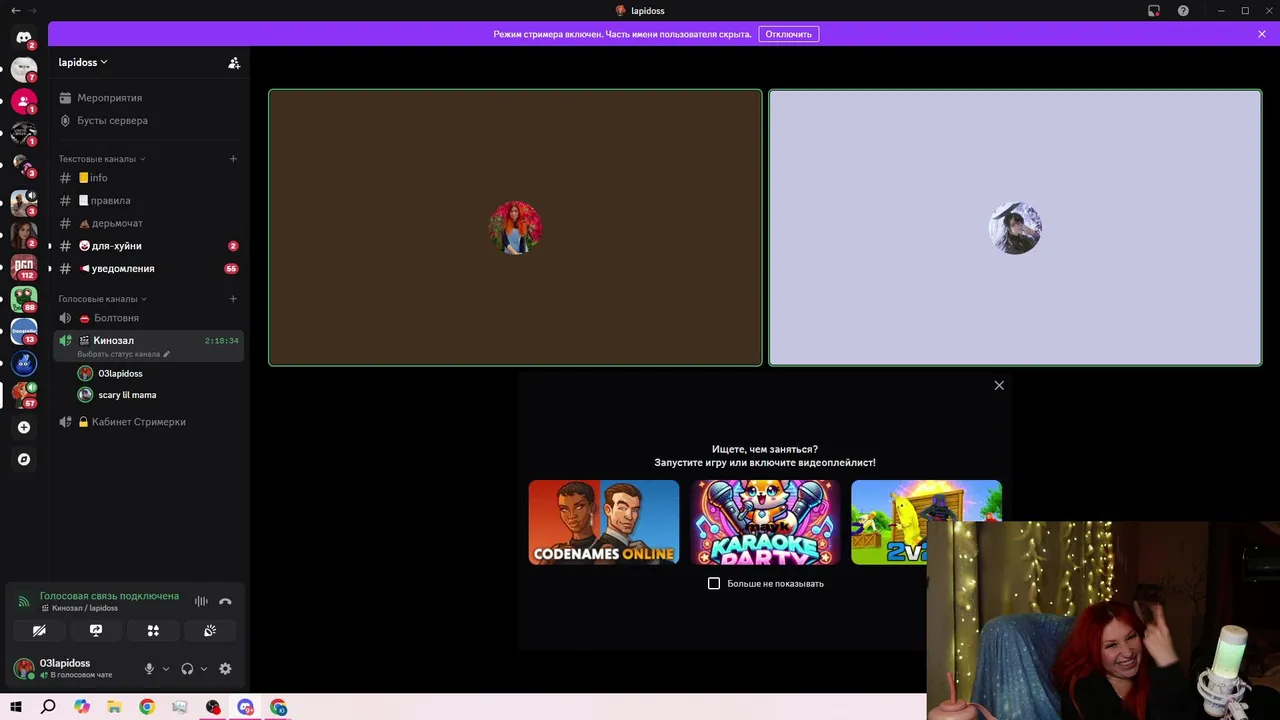Toggle noise suppression waveform icon
The image size is (1280, 720).
[x=201, y=601]
